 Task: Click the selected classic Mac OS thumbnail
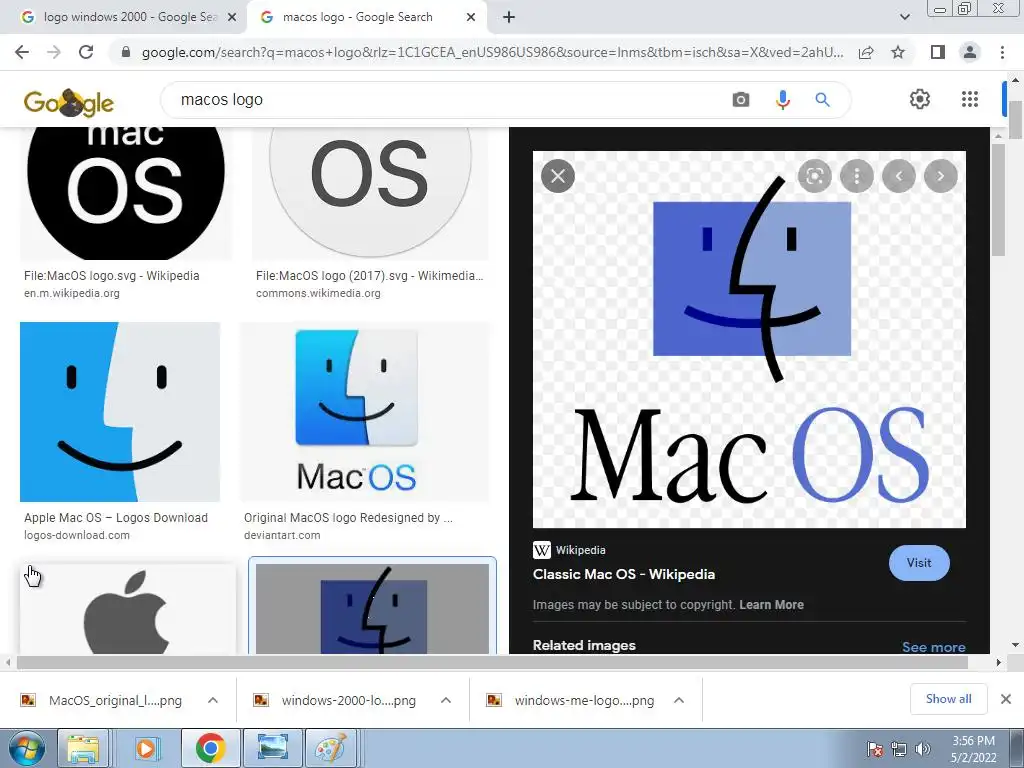tap(372, 609)
